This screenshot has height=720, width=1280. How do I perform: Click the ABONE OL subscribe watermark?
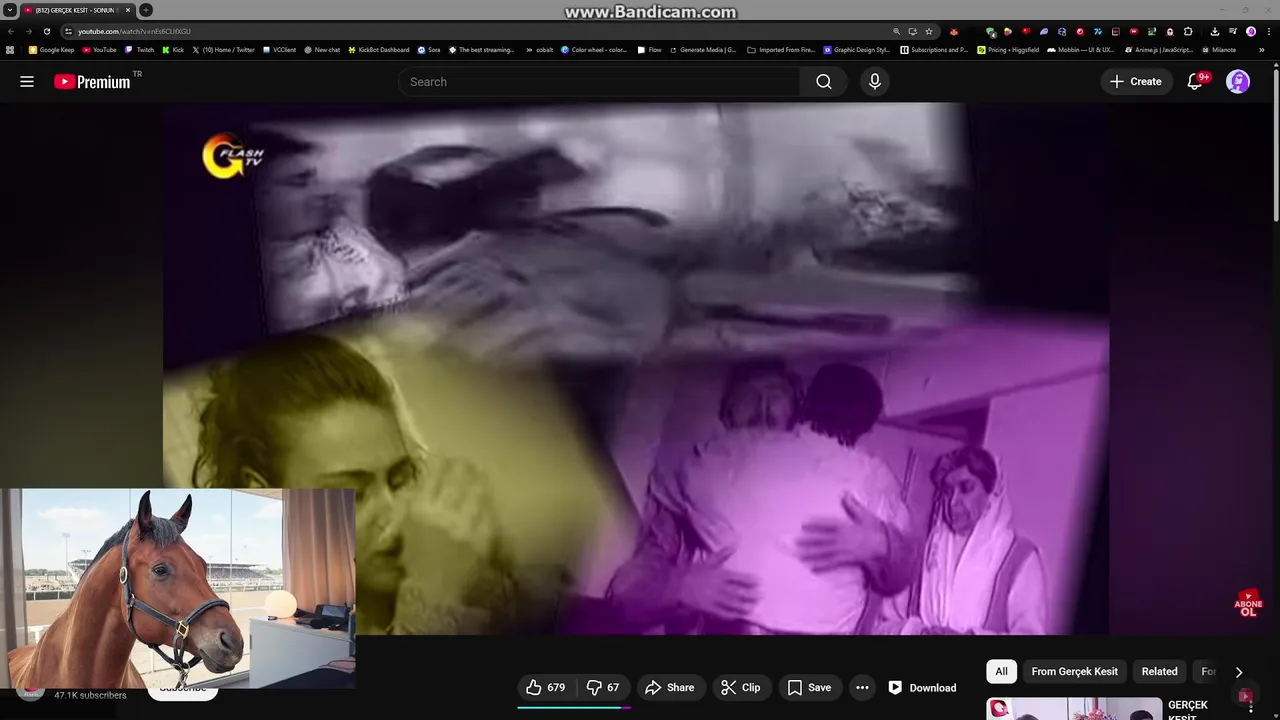[x=1247, y=603]
